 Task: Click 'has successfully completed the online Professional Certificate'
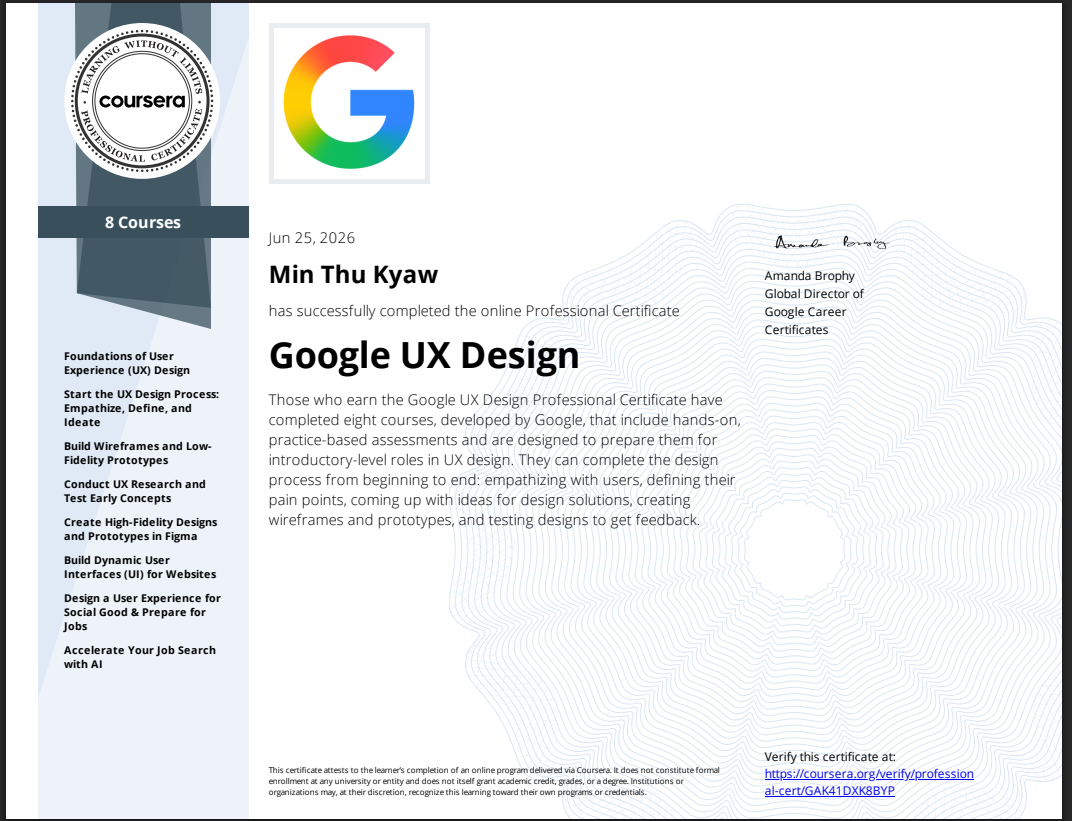(474, 311)
